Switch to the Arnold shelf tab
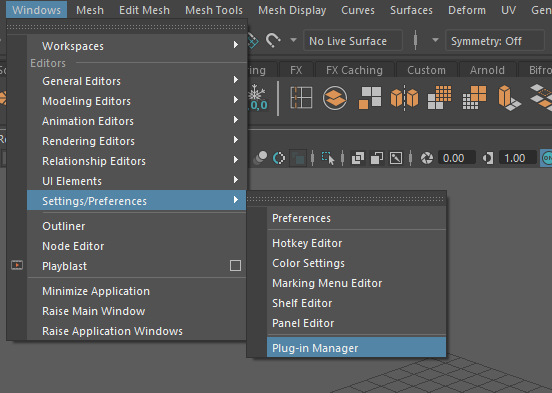The height and width of the screenshot is (393, 552). 487,70
